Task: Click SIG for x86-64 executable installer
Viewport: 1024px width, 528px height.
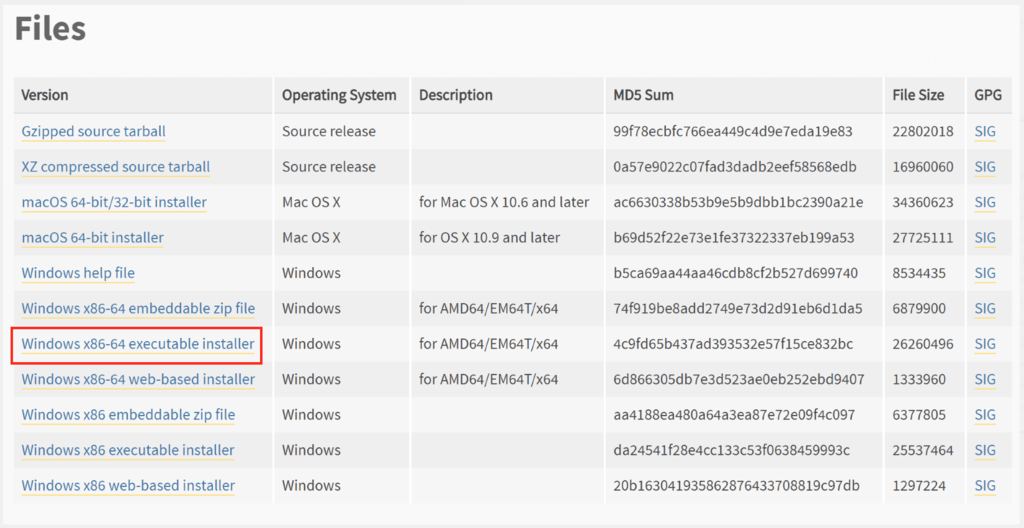Action: 985,344
